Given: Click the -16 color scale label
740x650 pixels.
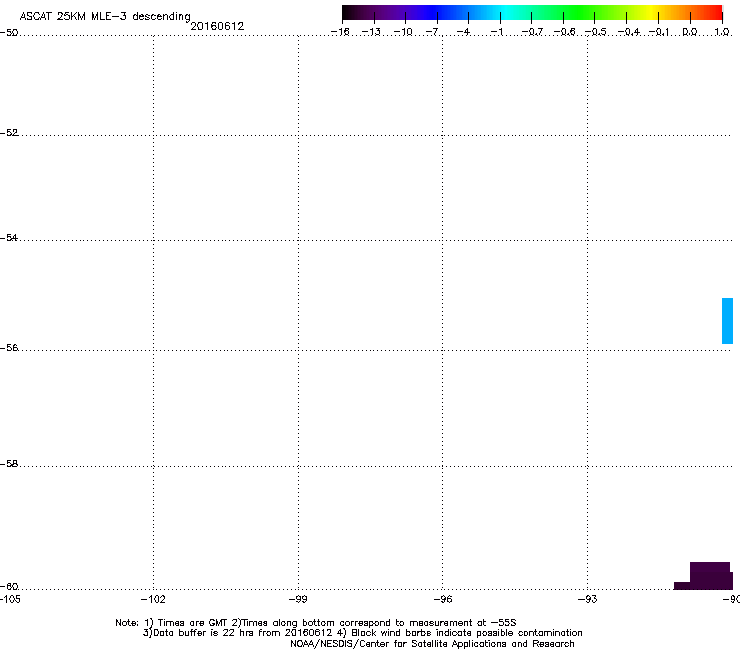Looking at the screenshot, I should point(340,32).
